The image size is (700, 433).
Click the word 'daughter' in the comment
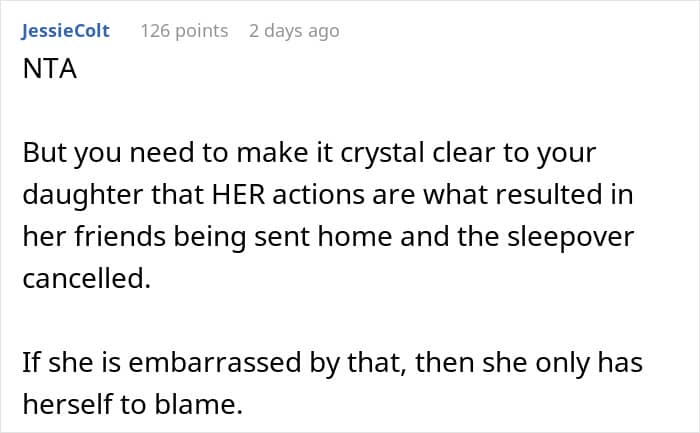click(83, 196)
